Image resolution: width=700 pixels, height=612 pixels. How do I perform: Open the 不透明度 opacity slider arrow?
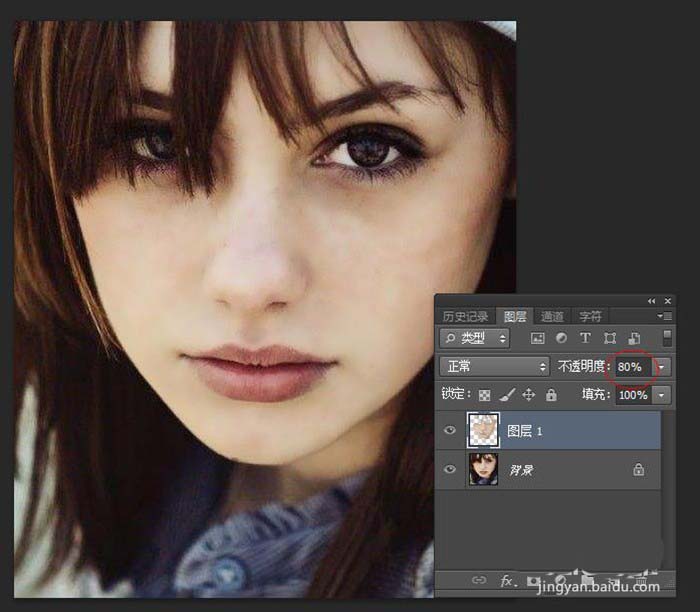(x=662, y=367)
